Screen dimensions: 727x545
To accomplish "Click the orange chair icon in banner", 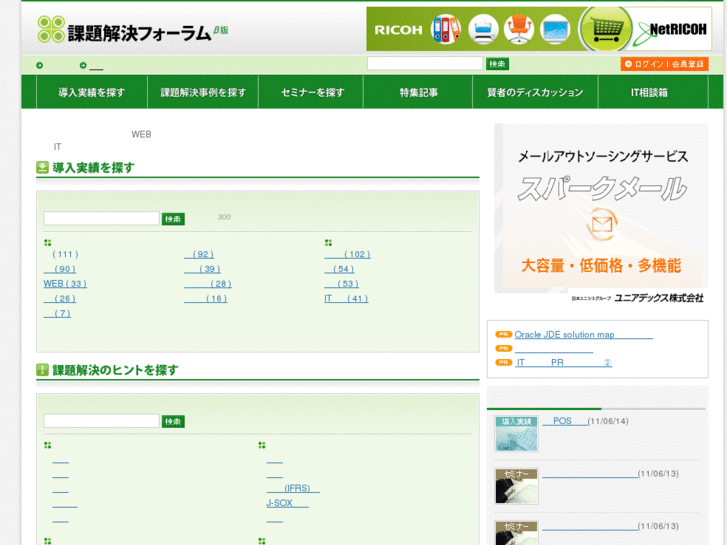I will pyautogui.click(x=519, y=29).
